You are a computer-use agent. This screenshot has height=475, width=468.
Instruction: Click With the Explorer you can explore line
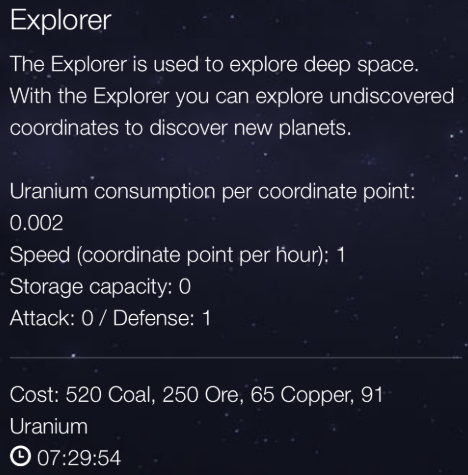point(167,96)
